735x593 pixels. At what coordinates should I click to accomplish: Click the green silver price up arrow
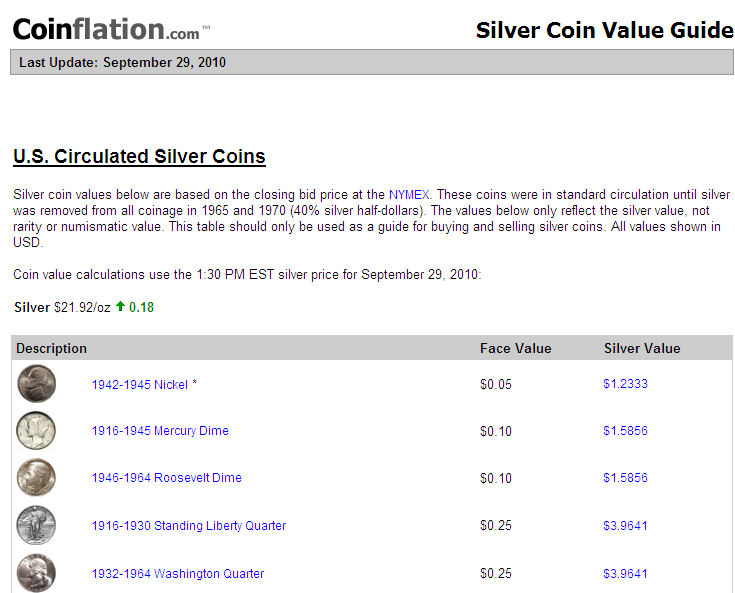[x=120, y=307]
